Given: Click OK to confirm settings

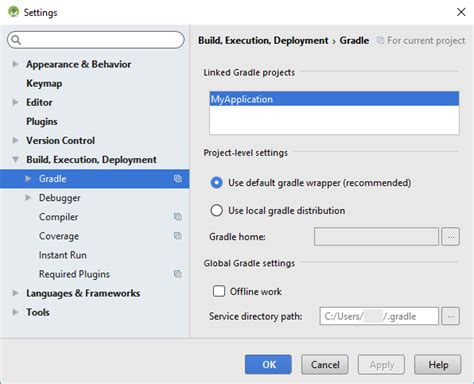Looking at the screenshot, I should pos(268,365).
